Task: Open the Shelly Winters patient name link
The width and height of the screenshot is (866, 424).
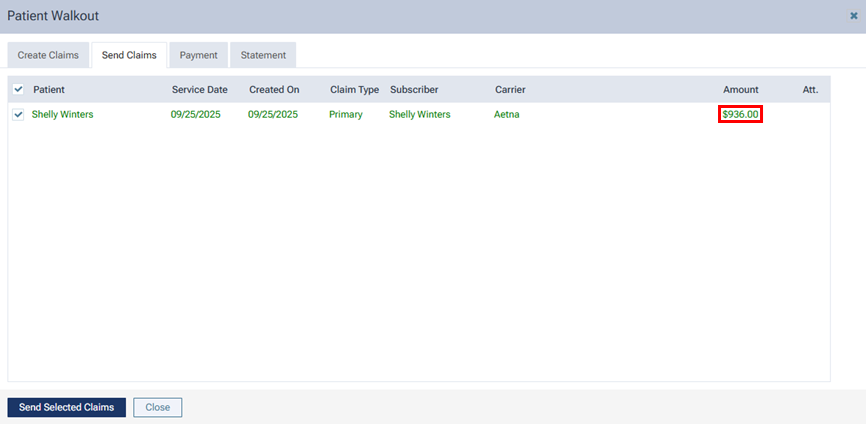Action: 62,115
